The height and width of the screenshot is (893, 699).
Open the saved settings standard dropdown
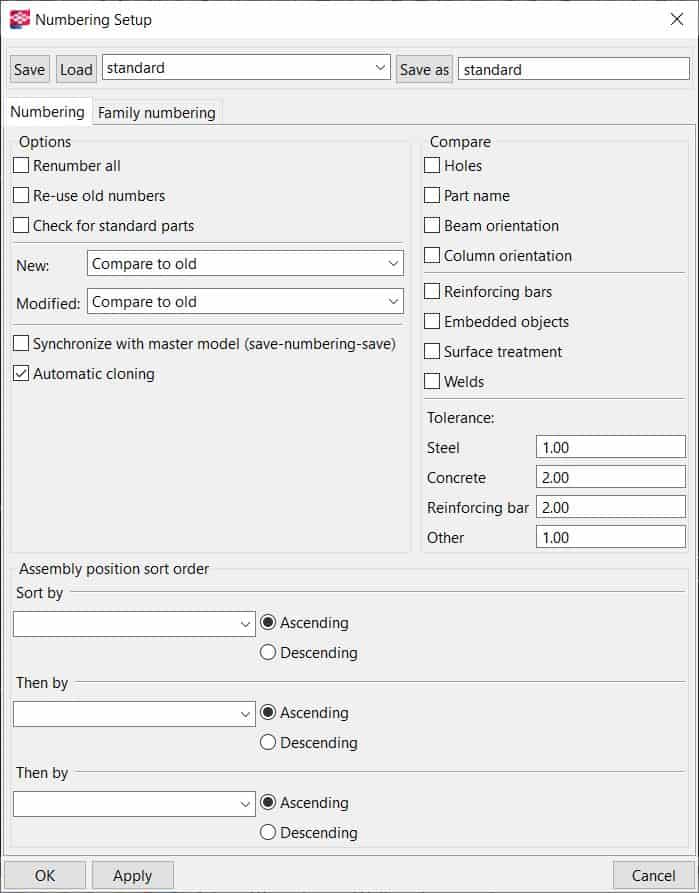pyautogui.click(x=246, y=68)
